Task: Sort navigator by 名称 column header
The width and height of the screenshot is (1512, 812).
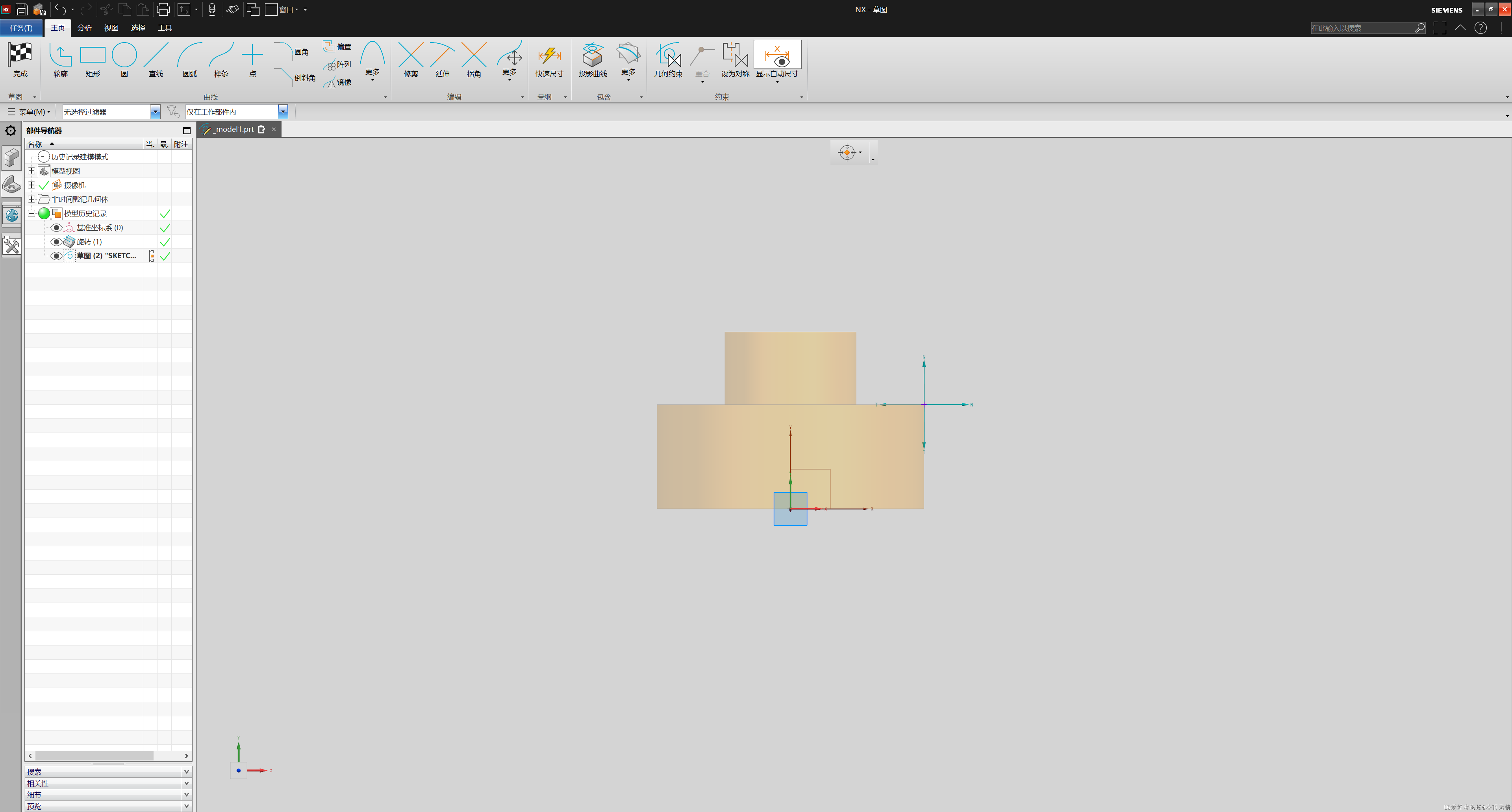Action: pos(84,144)
